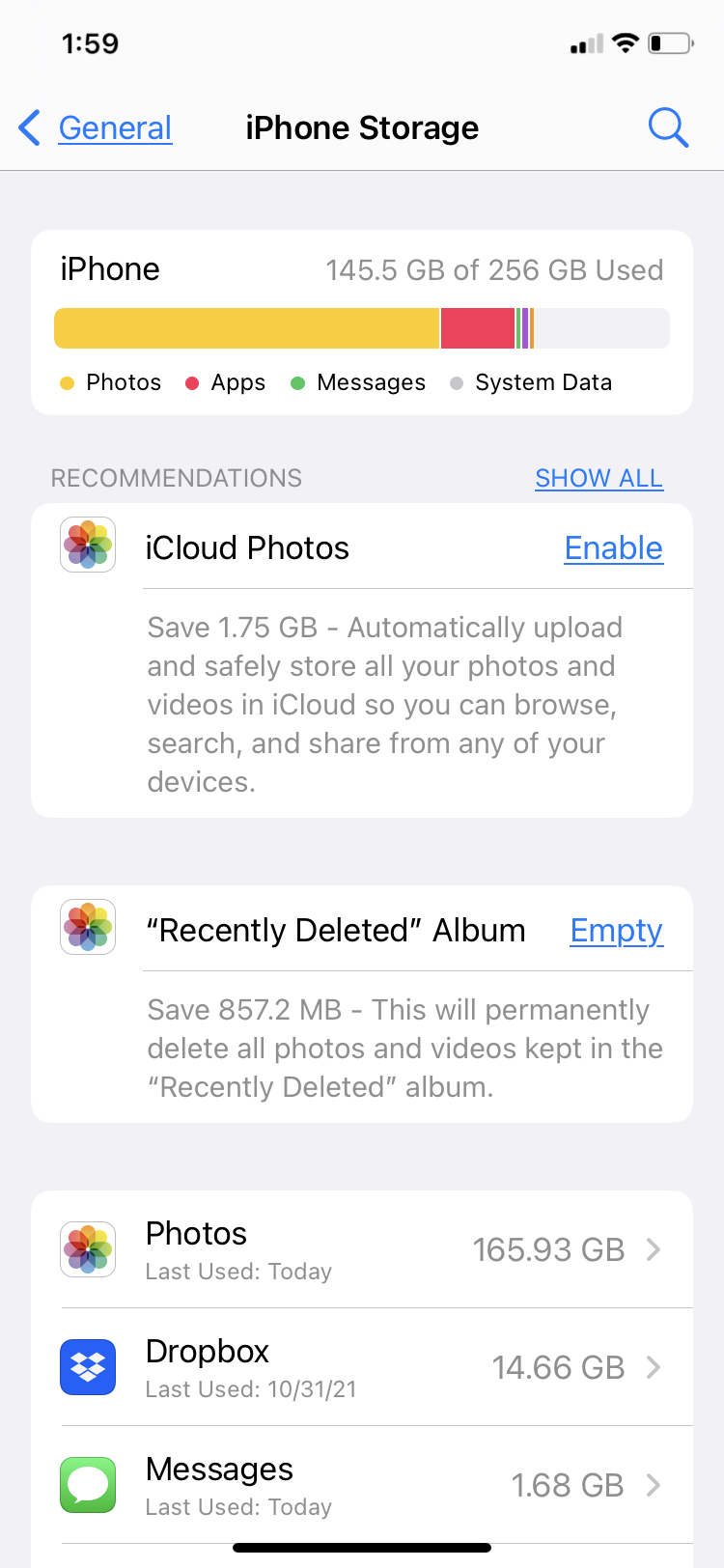Tap the Wi-Fi status icon

point(626,43)
